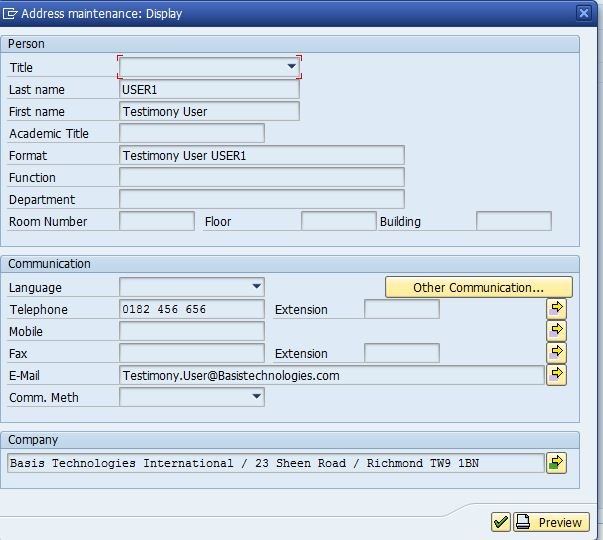Open more telephone numbers arrow icon
The height and width of the screenshot is (540, 603).
tap(556, 308)
